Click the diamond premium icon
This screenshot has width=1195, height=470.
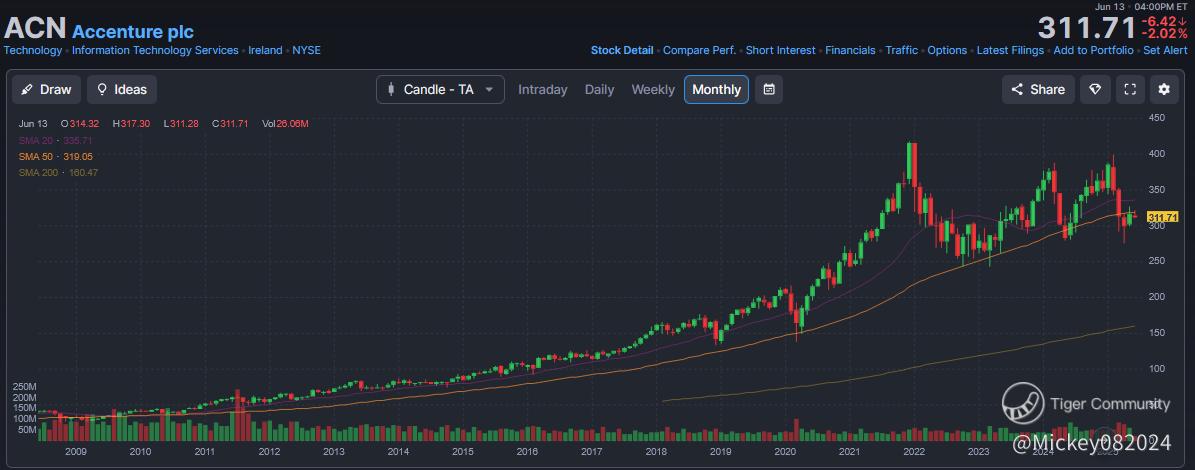1095,89
